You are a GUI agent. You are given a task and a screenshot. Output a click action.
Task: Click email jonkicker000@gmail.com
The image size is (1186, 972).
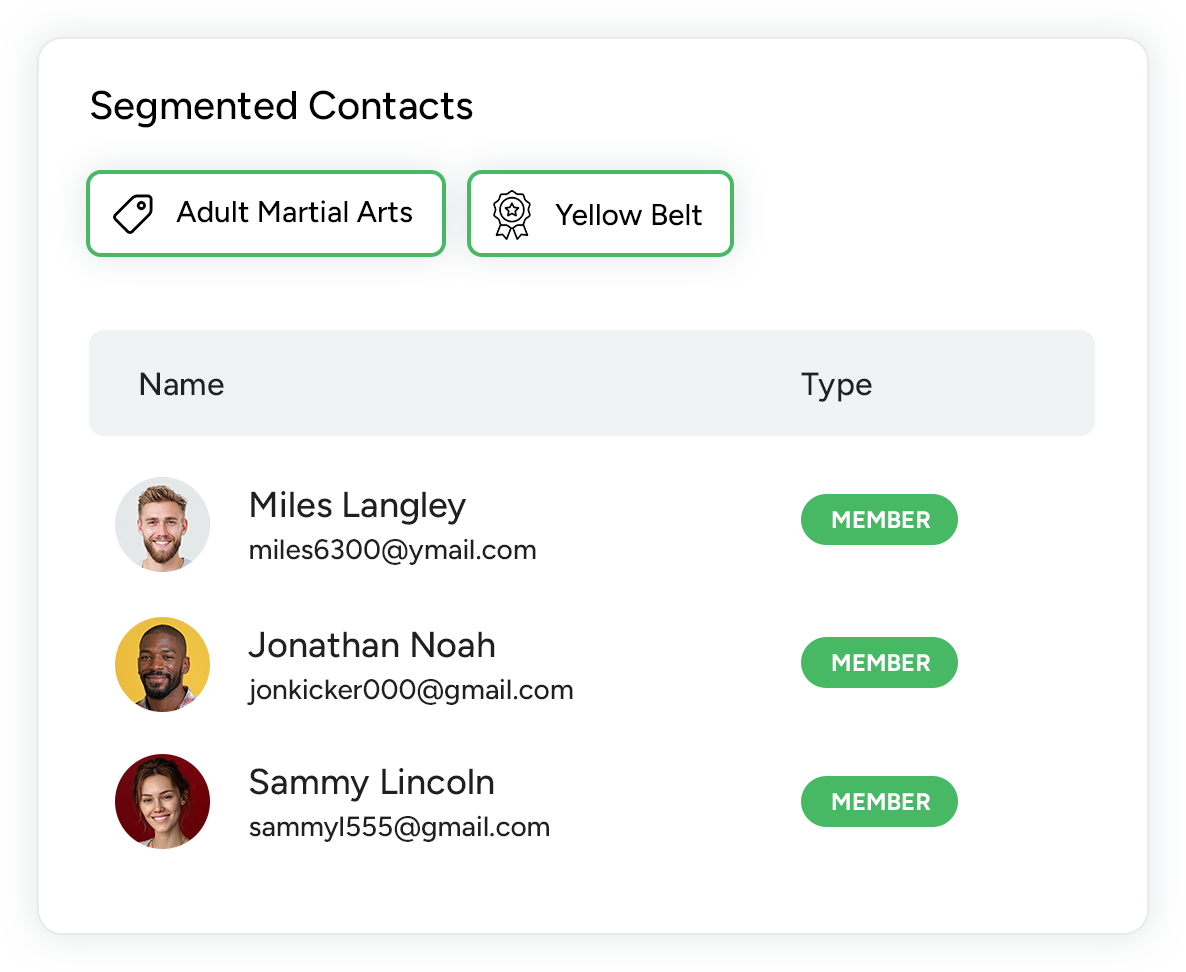(x=410, y=690)
